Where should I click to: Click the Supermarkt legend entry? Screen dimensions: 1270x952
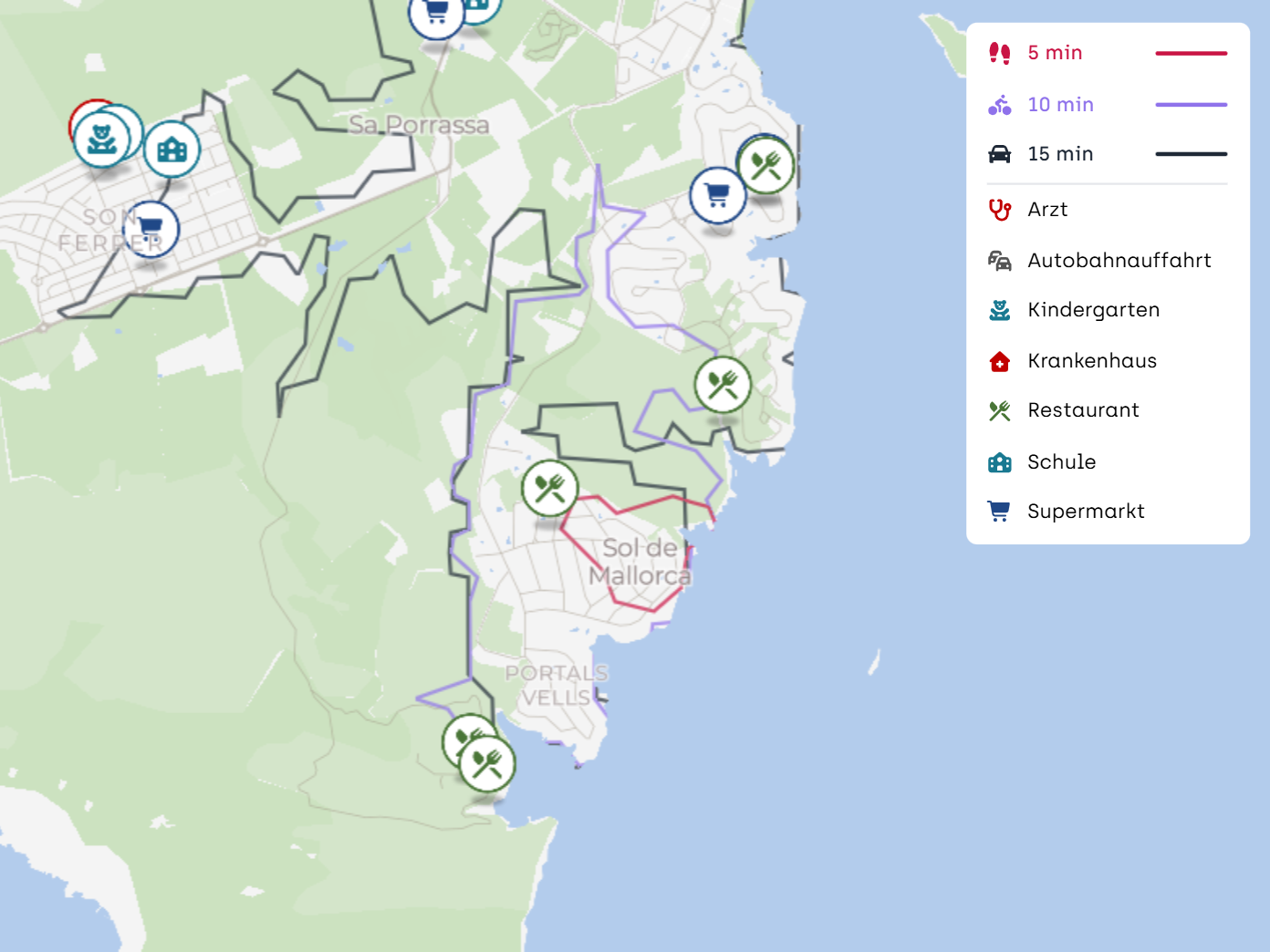[1067, 512]
